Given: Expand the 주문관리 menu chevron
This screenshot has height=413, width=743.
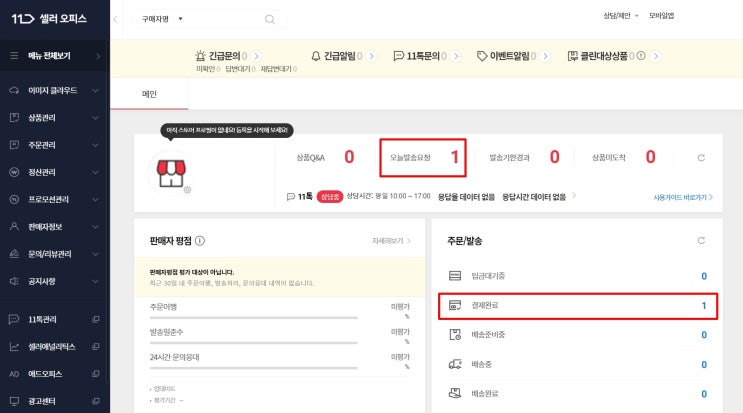Looking at the screenshot, I should tap(95, 145).
